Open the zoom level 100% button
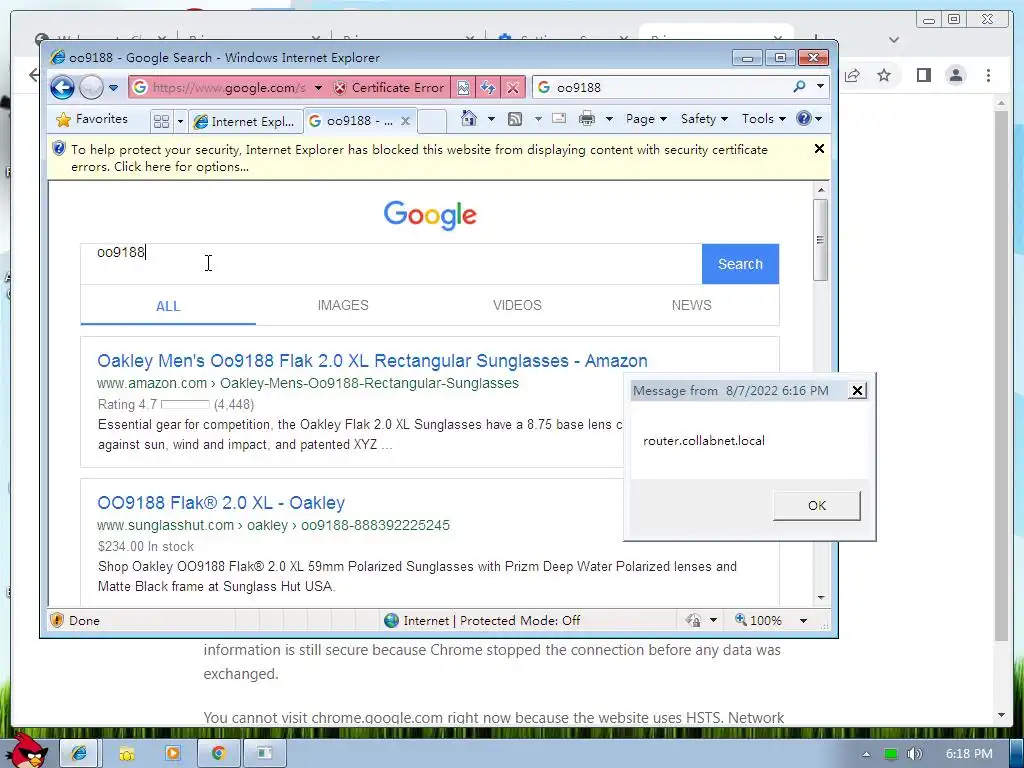Viewport: 1024px width, 768px height. click(x=758, y=620)
